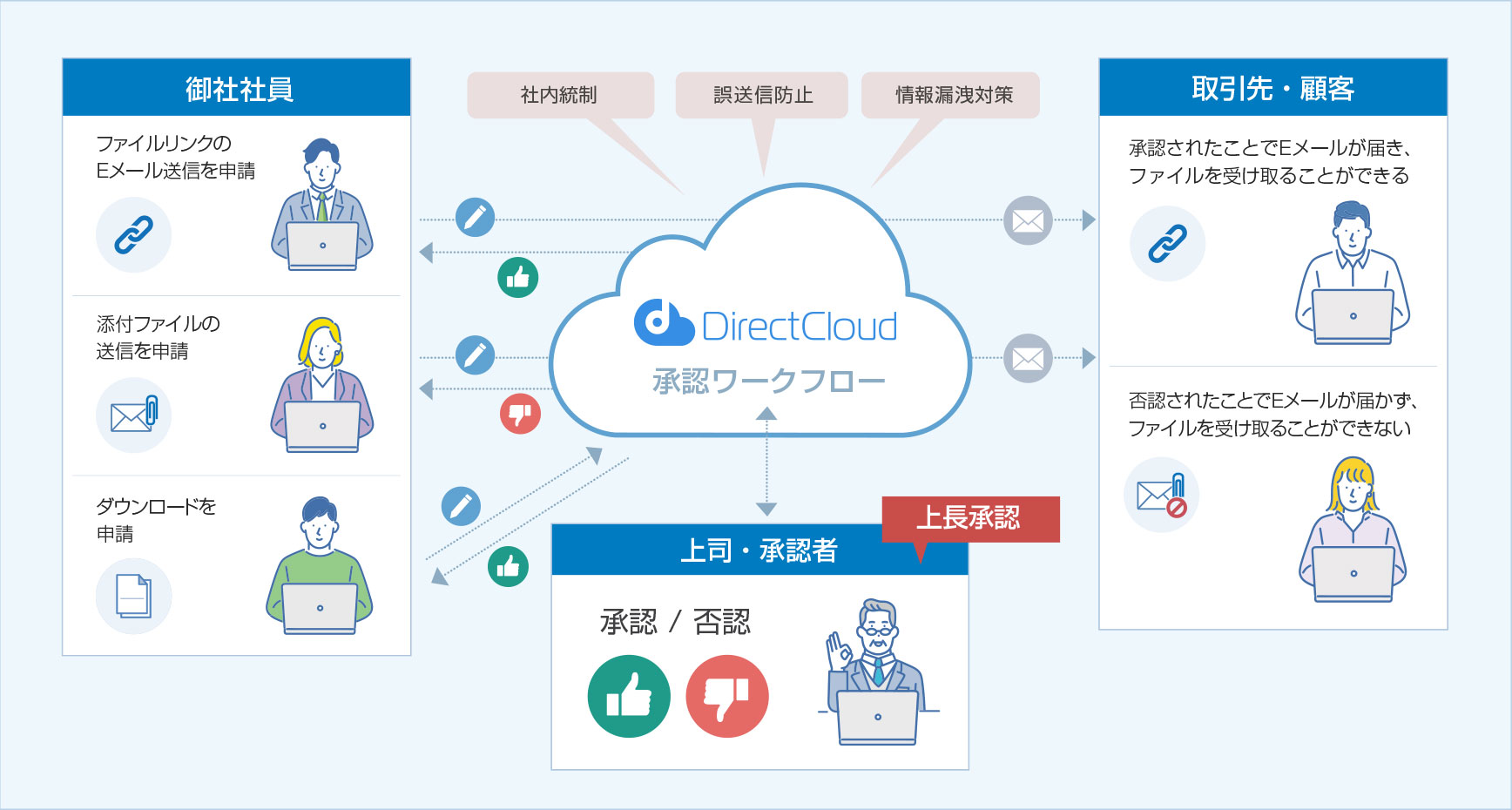Click the ダウンロードを申請 text
This screenshot has height=810, width=1512.
click(x=155, y=520)
